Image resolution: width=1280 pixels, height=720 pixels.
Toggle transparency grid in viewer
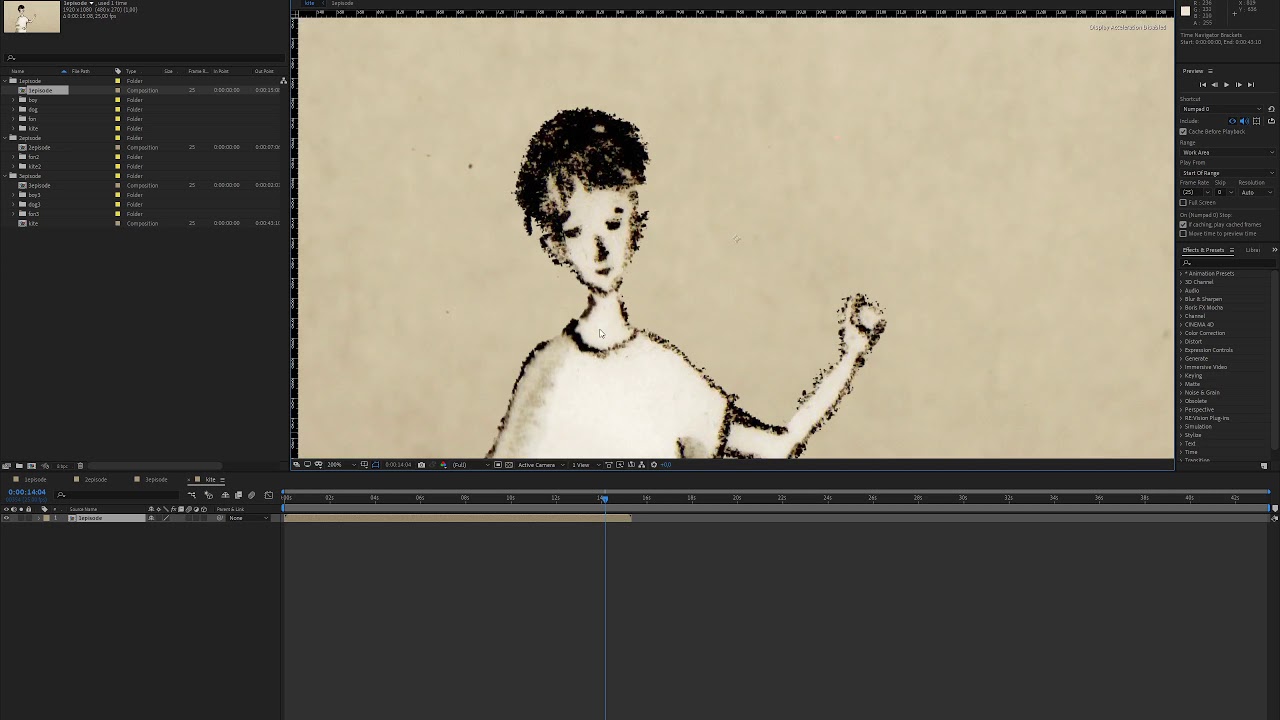(509, 465)
